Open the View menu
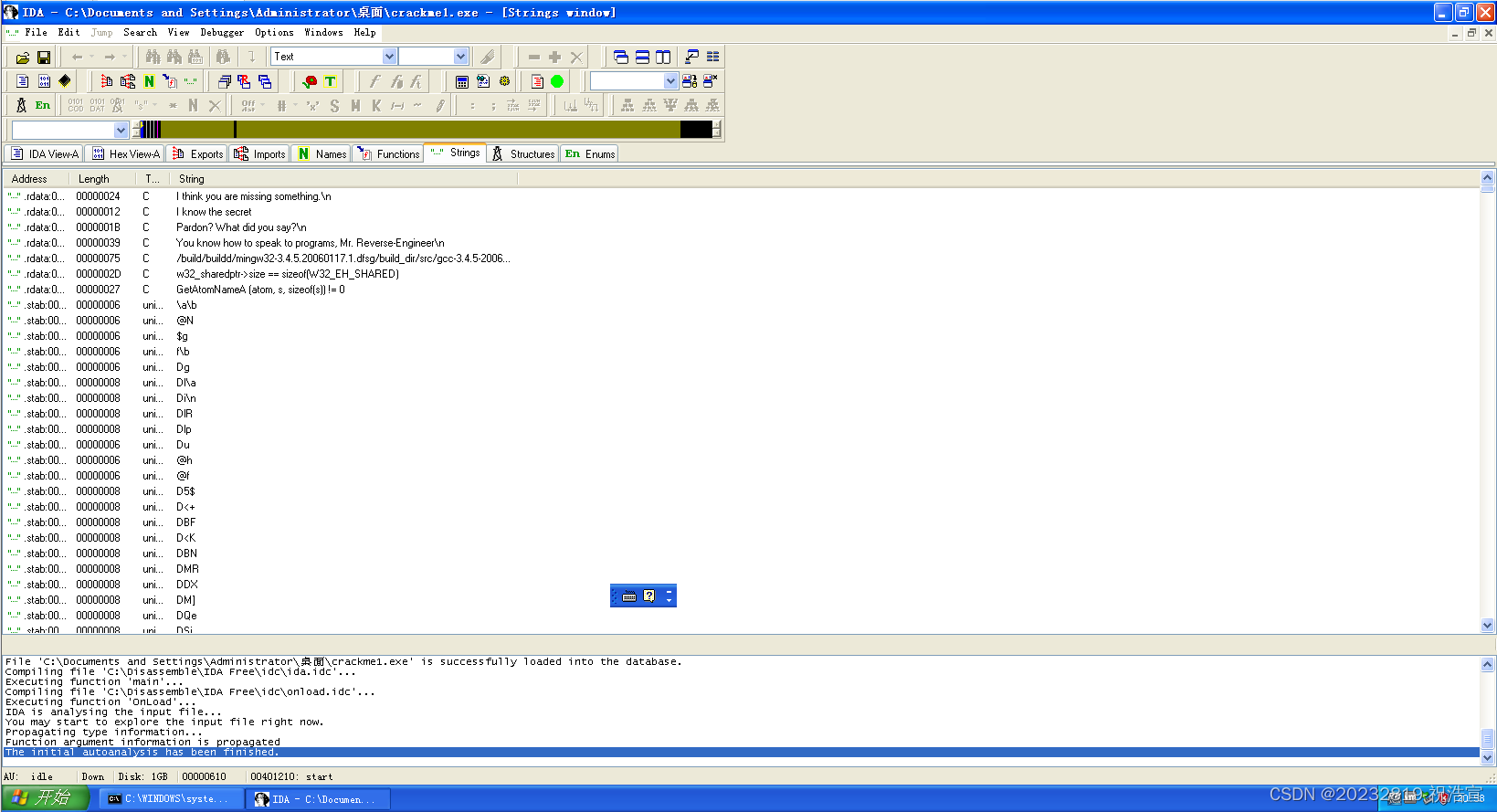Image resolution: width=1497 pixels, height=812 pixels. click(x=179, y=32)
